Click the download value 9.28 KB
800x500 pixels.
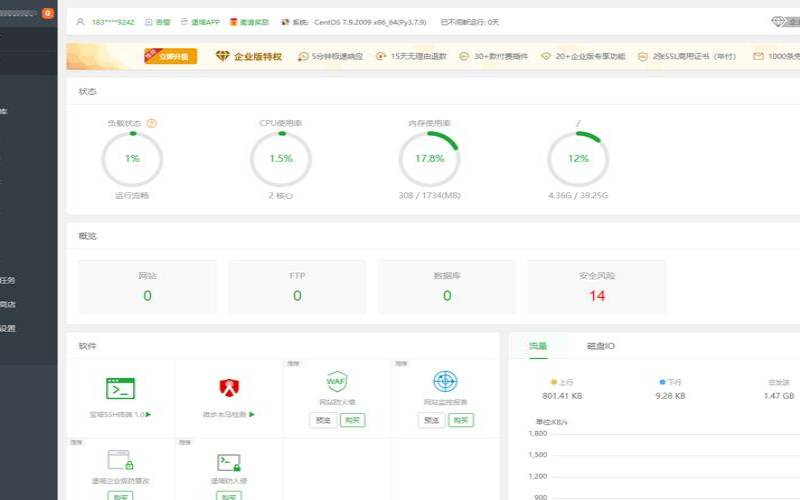(x=670, y=395)
